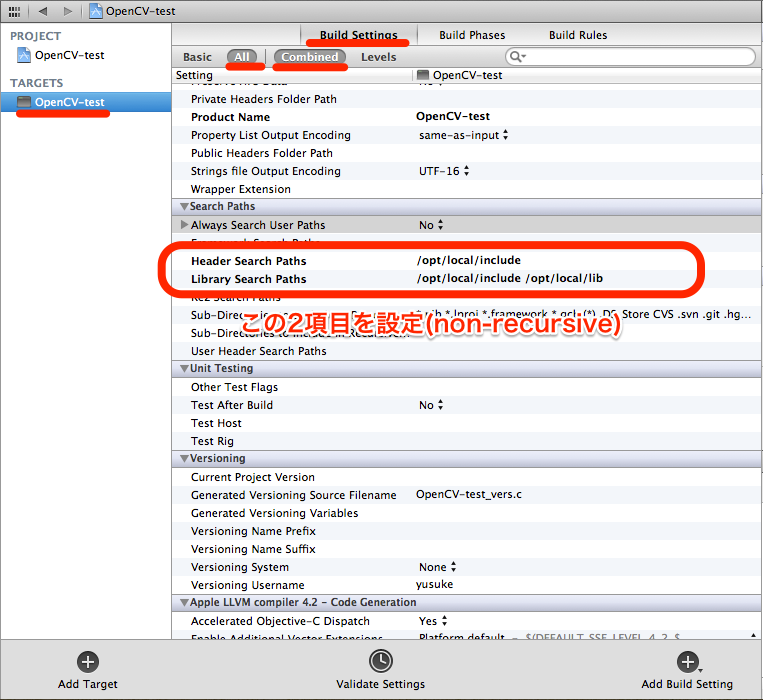Viewport: 763px width, 700px height.
Task: Expand Always Search User Paths row
Action: pos(184,225)
